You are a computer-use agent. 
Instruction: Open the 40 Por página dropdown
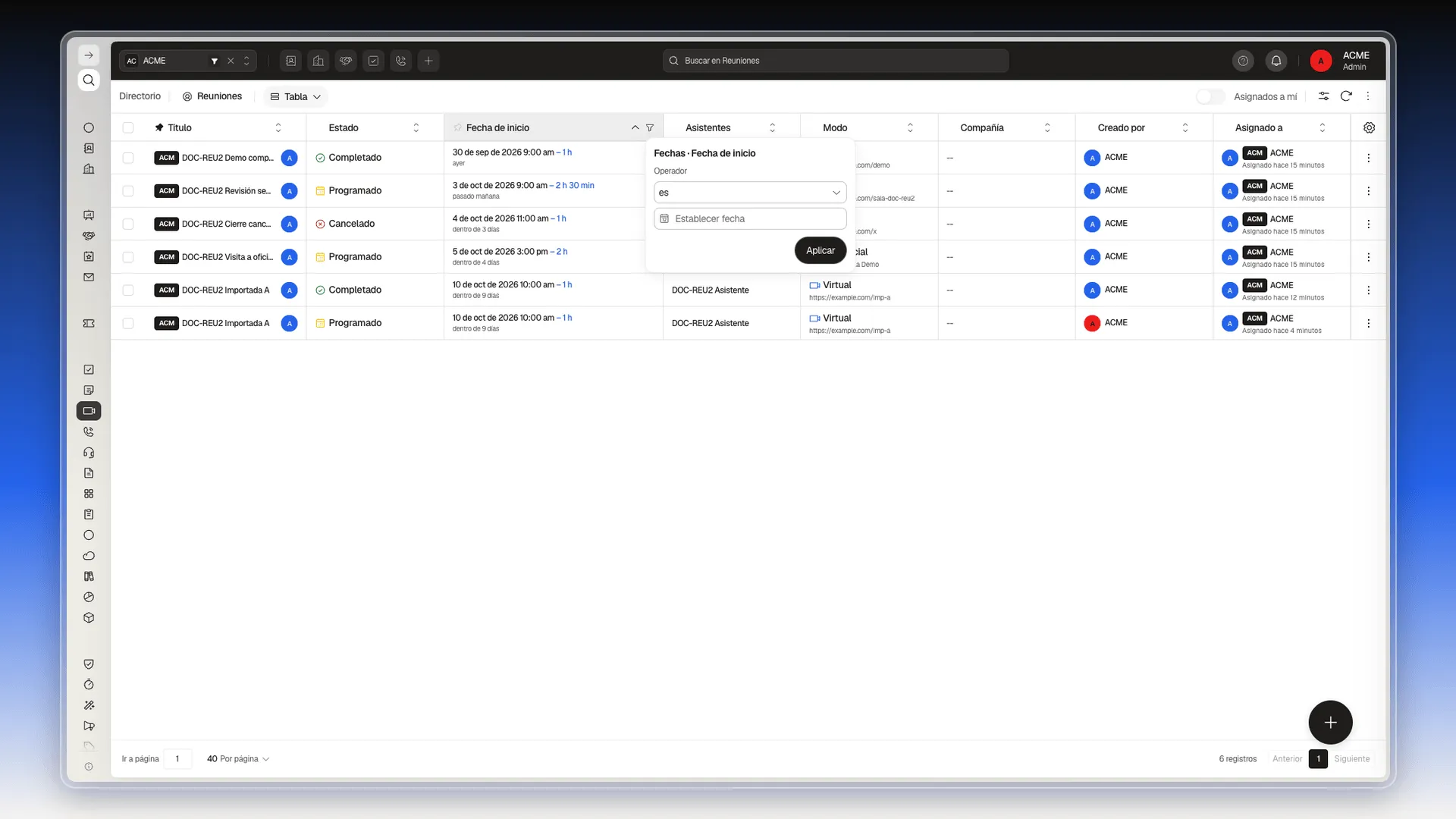point(238,758)
